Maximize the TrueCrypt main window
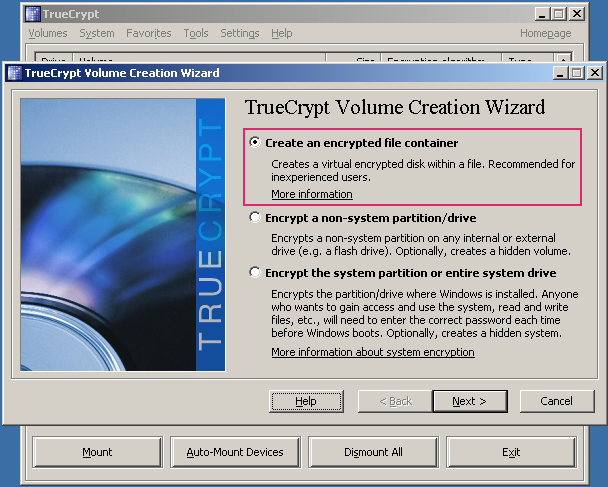 pos(559,14)
